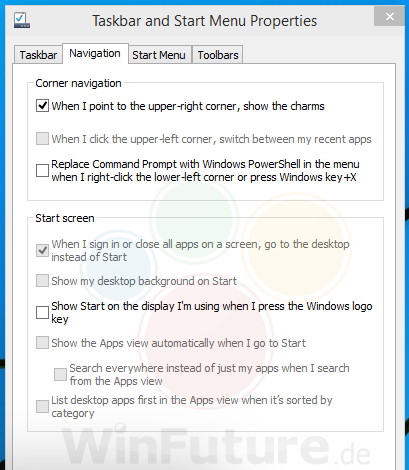Check Show my desktop background on Start
Viewport: 409px width, 470px height.
coord(42,281)
